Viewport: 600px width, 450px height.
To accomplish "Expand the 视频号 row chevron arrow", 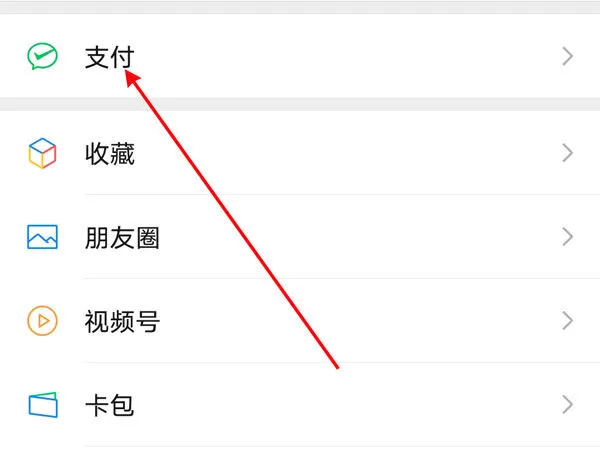I will tap(567, 321).
